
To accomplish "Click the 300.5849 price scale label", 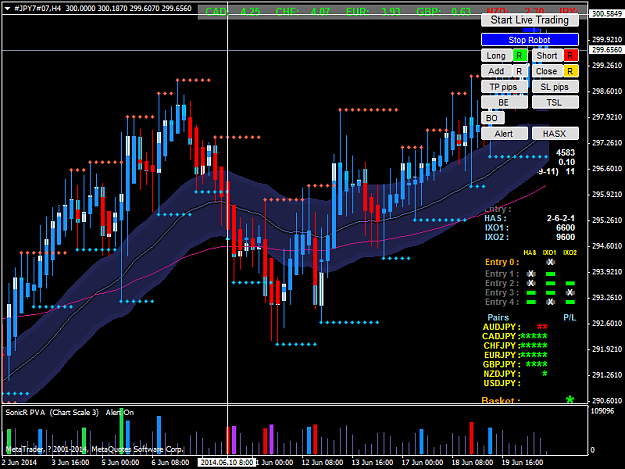I will coord(607,14).
